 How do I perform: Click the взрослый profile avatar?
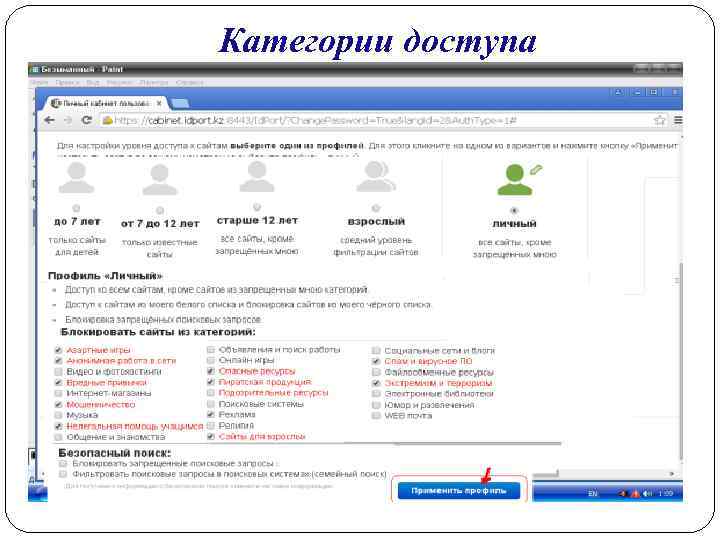click(x=376, y=177)
